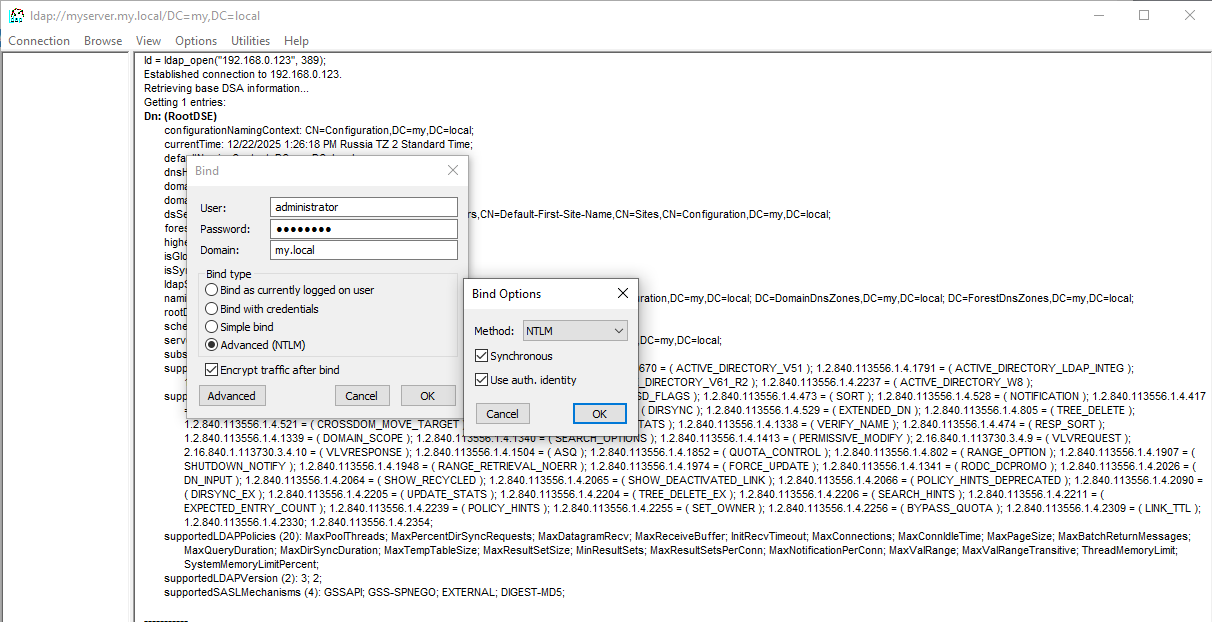Select Bind with credentials option
Viewport: 1212px width, 622px height.
click(x=211, y=309)
